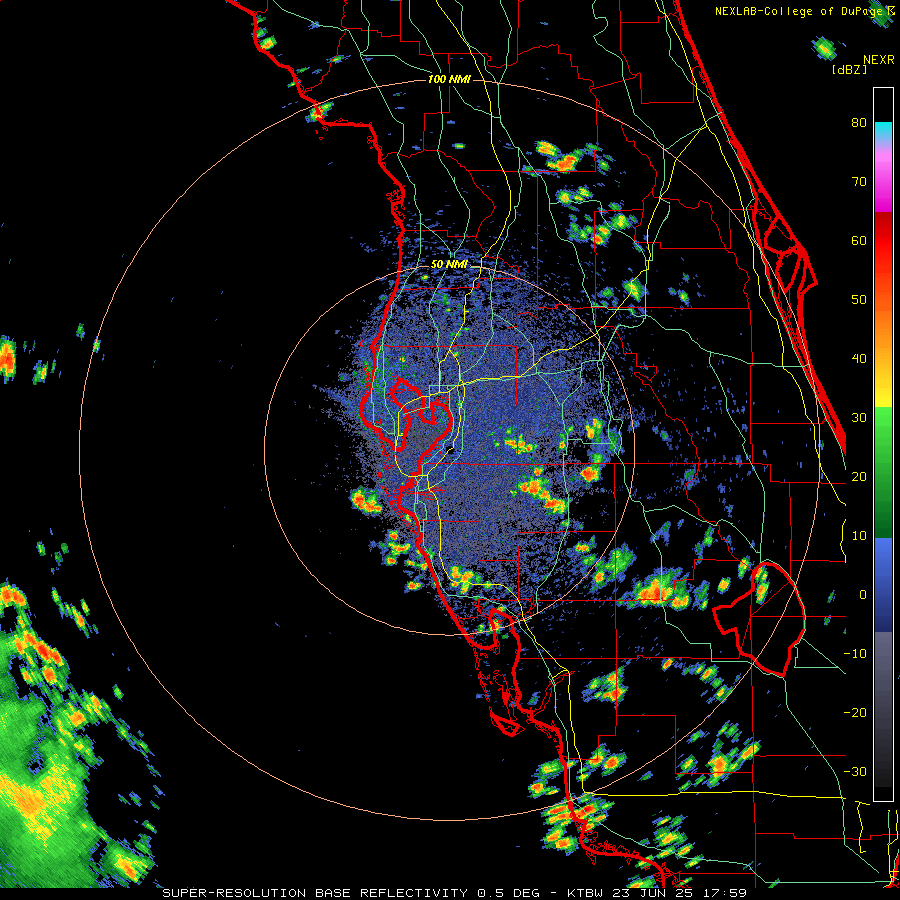The width and height of the screenshot is (900, 900).
Task: Select the 60 value on the dBZ scale
Action: [859, 240]
